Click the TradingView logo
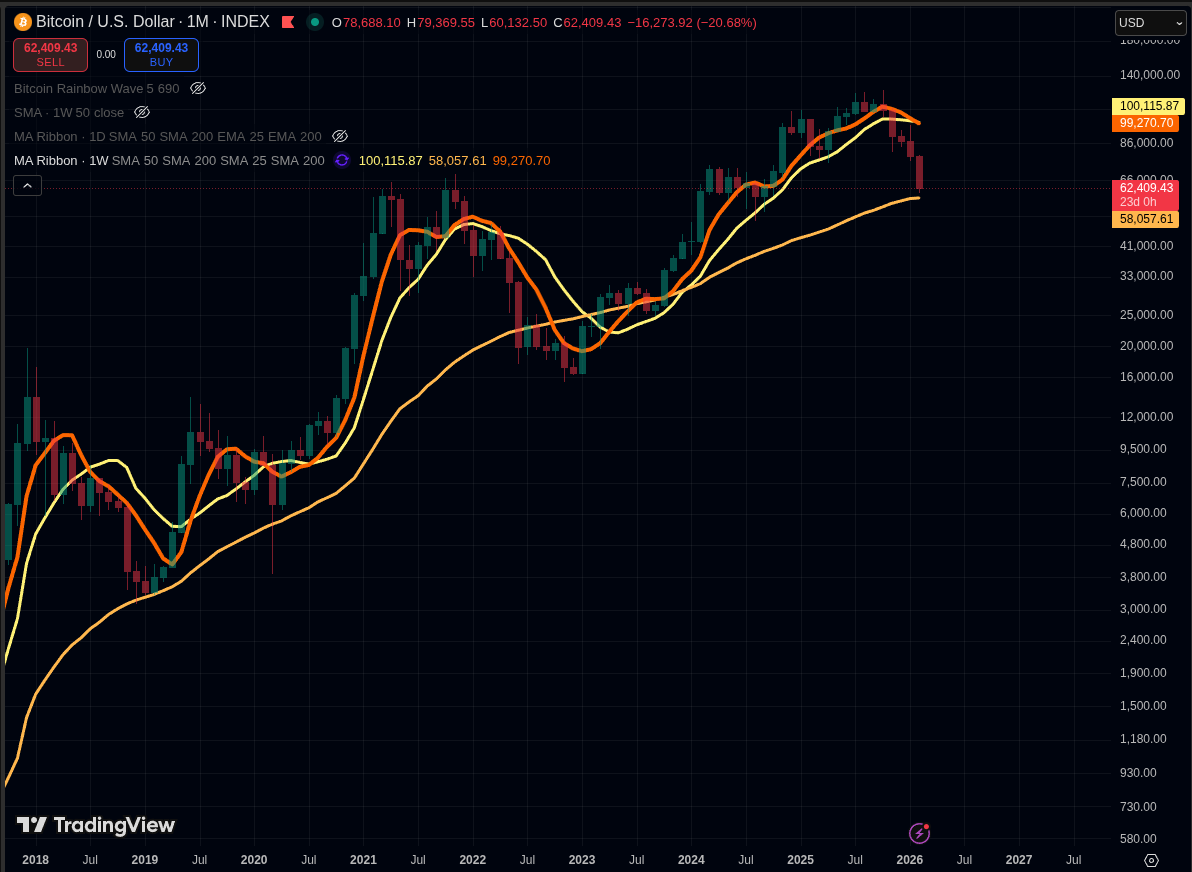This screenshot has height=872, width=1192. (x=96, y=825)
